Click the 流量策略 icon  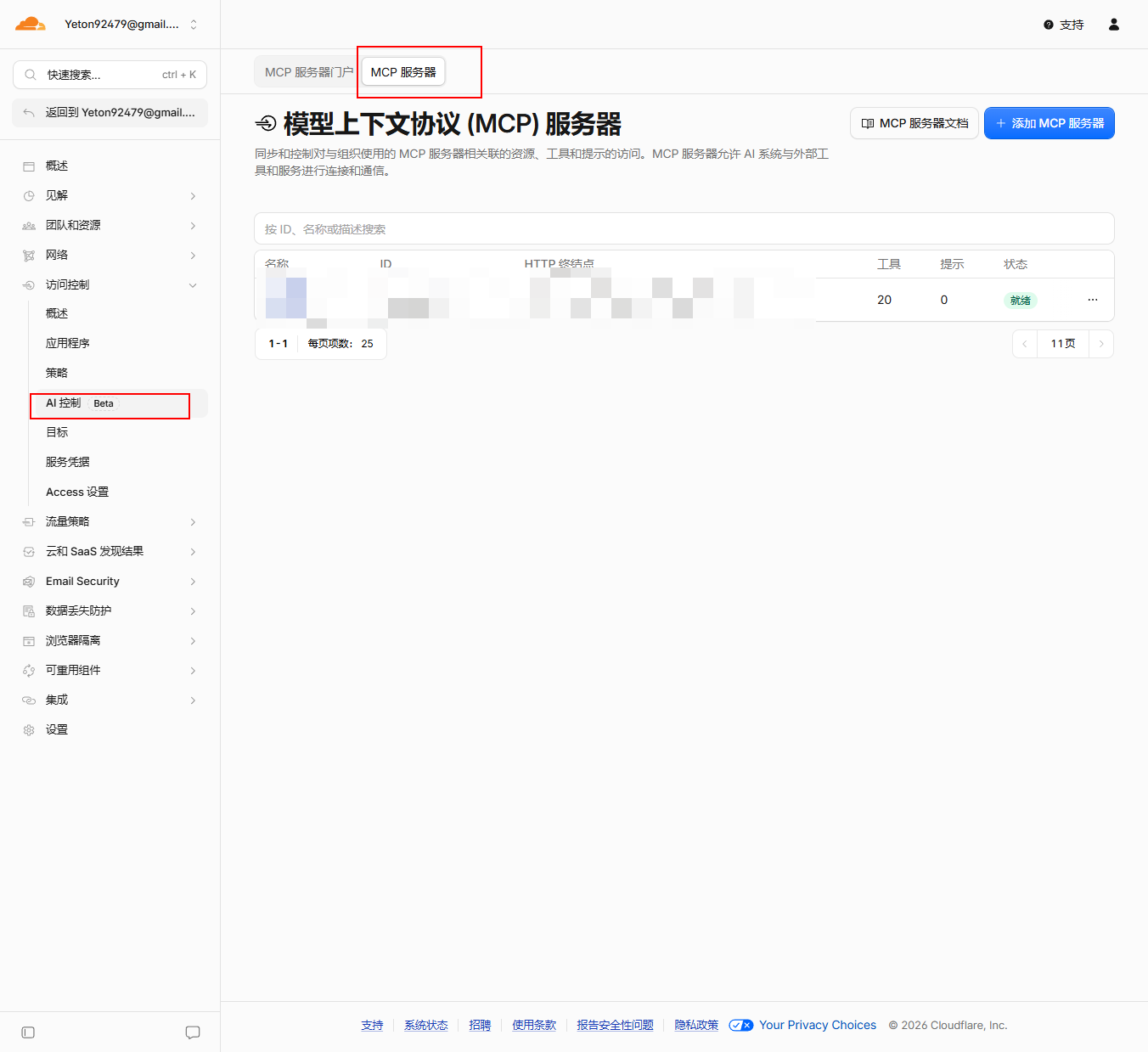point(29,522)
